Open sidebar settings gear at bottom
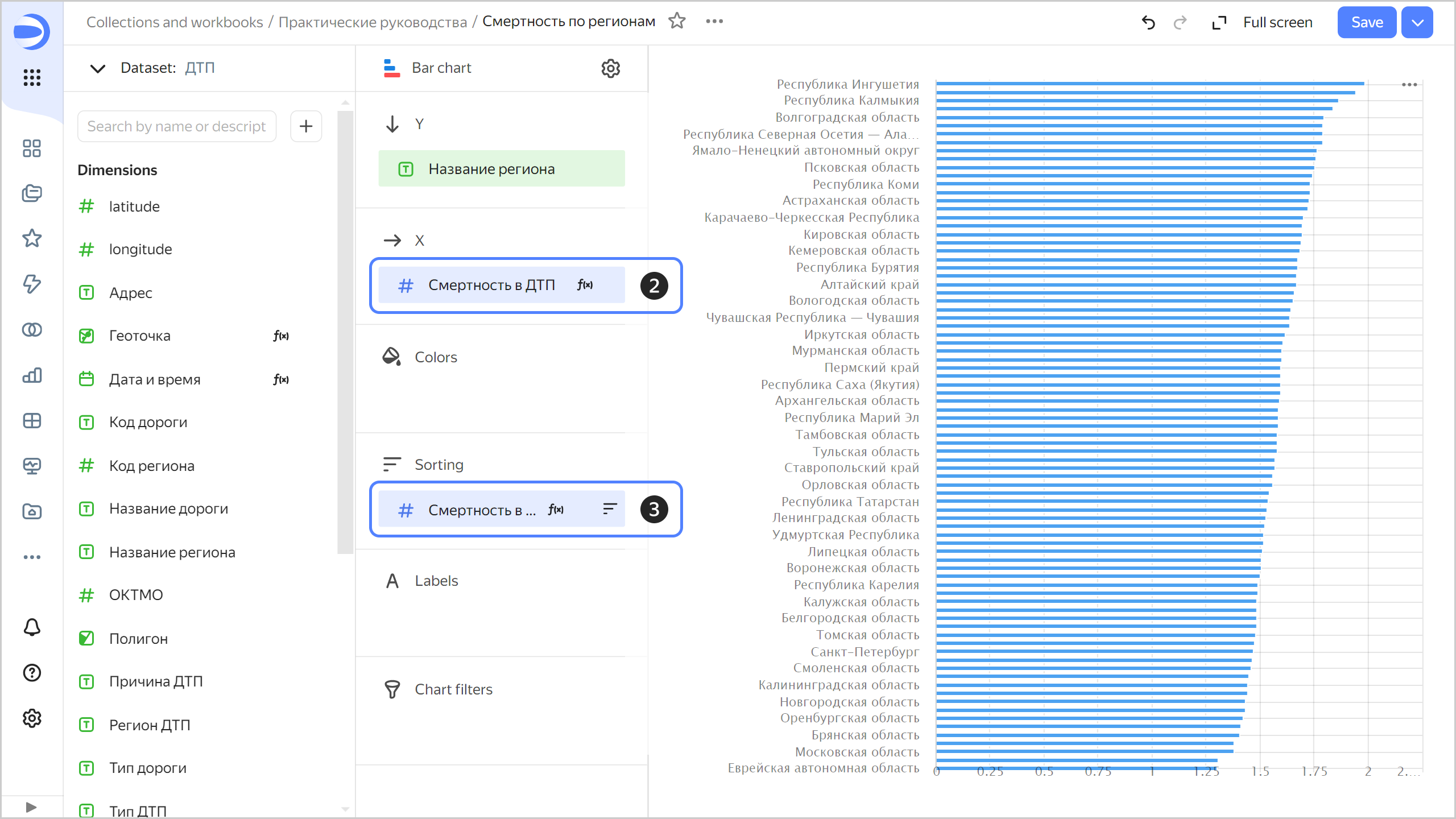Image resolution: width=1456 pixels, height=819 pixels. 32,718
